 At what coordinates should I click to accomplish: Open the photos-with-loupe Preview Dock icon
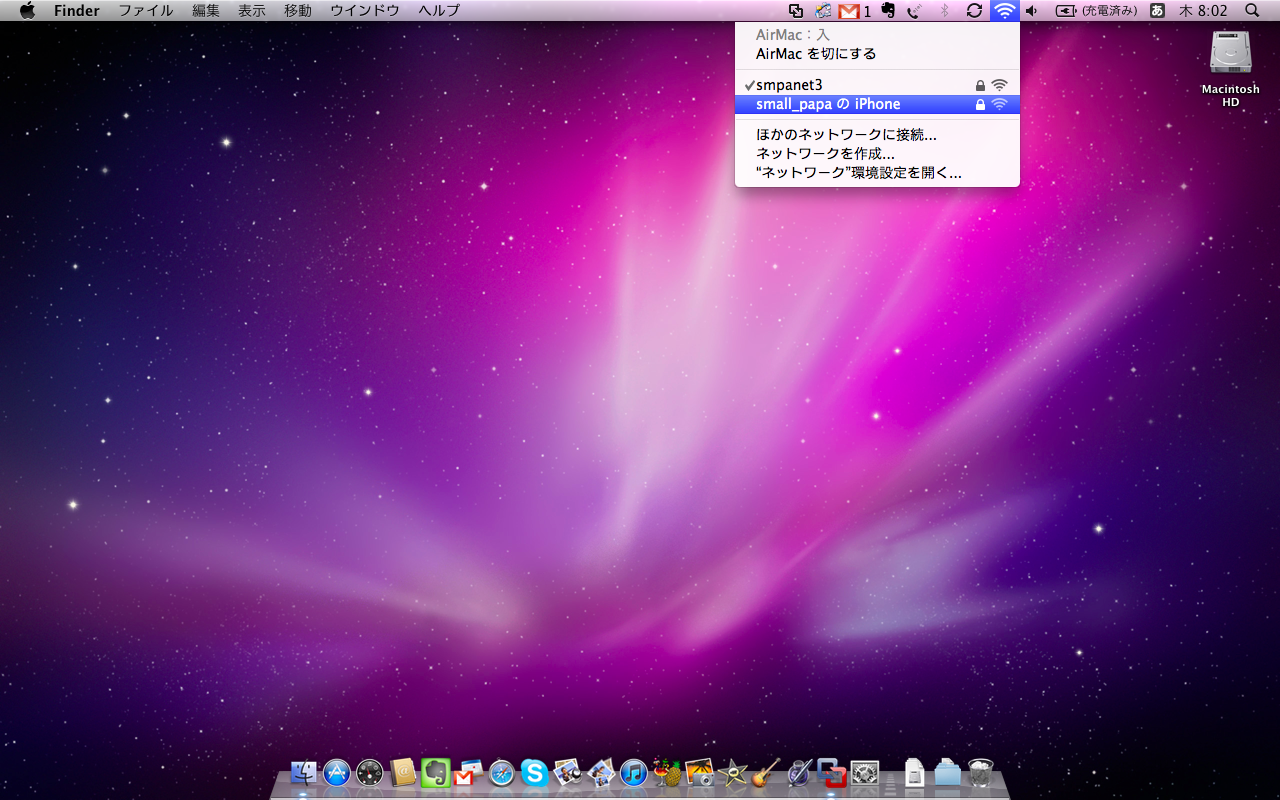click(x=567, y=772)
